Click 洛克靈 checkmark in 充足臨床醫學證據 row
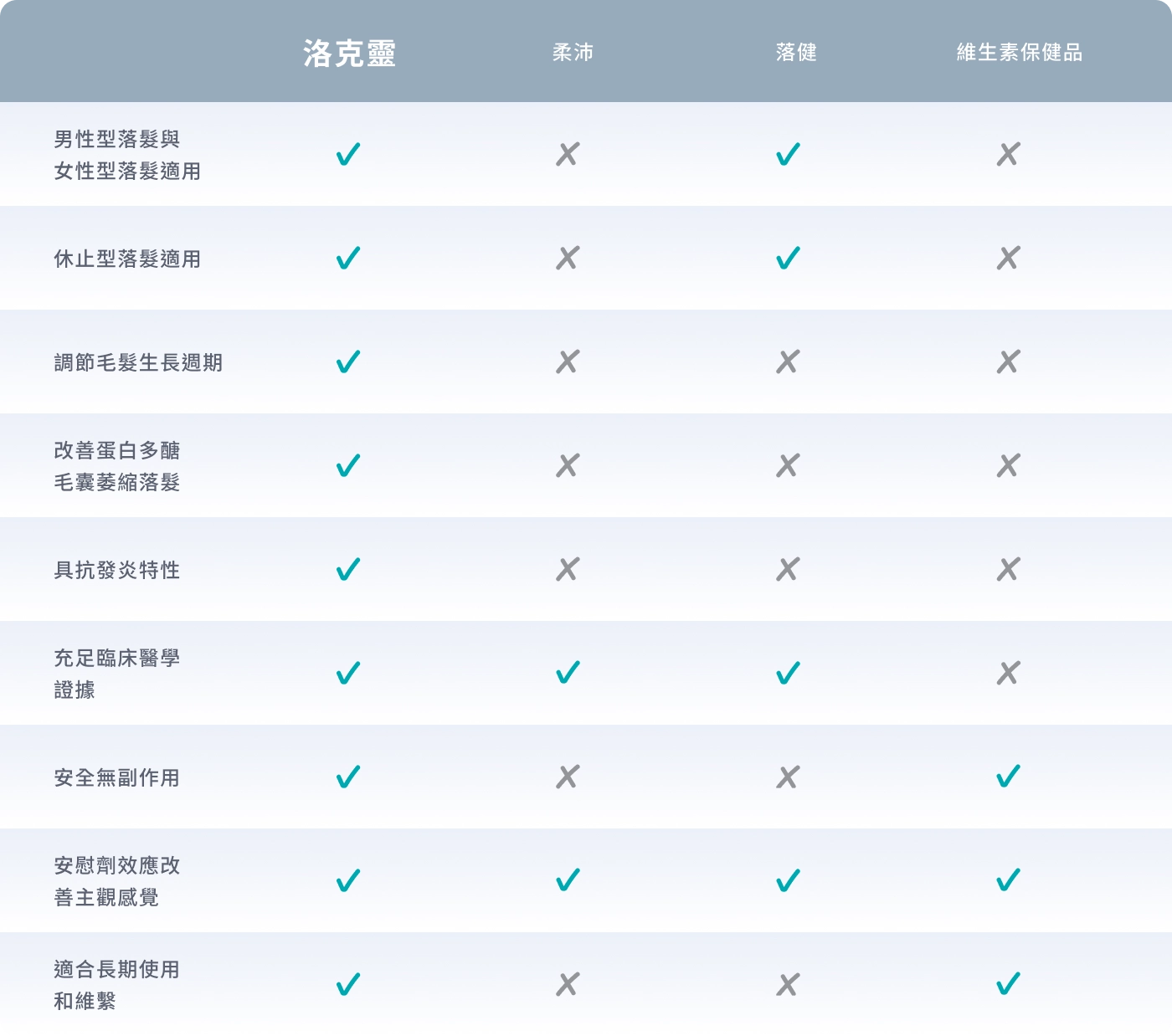The height and width of the screenshot is (1036, 1172). coord(348,673)
